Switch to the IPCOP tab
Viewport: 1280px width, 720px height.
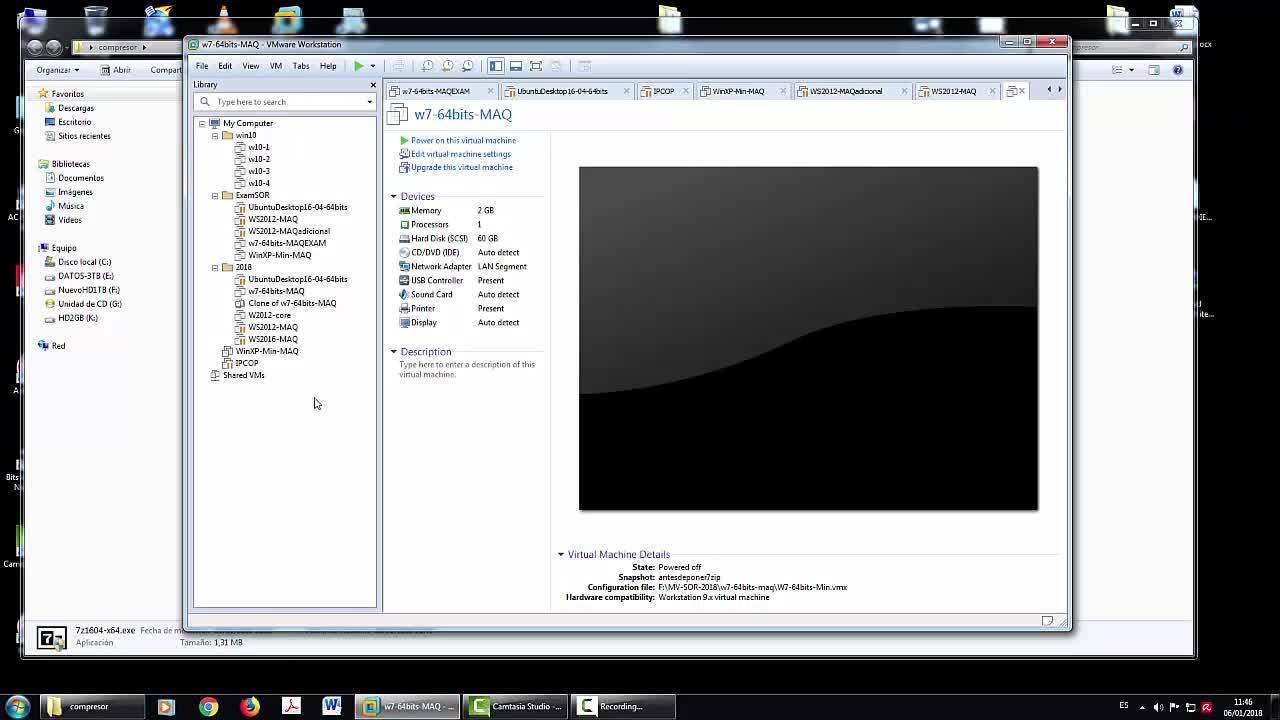coord(663,91)
